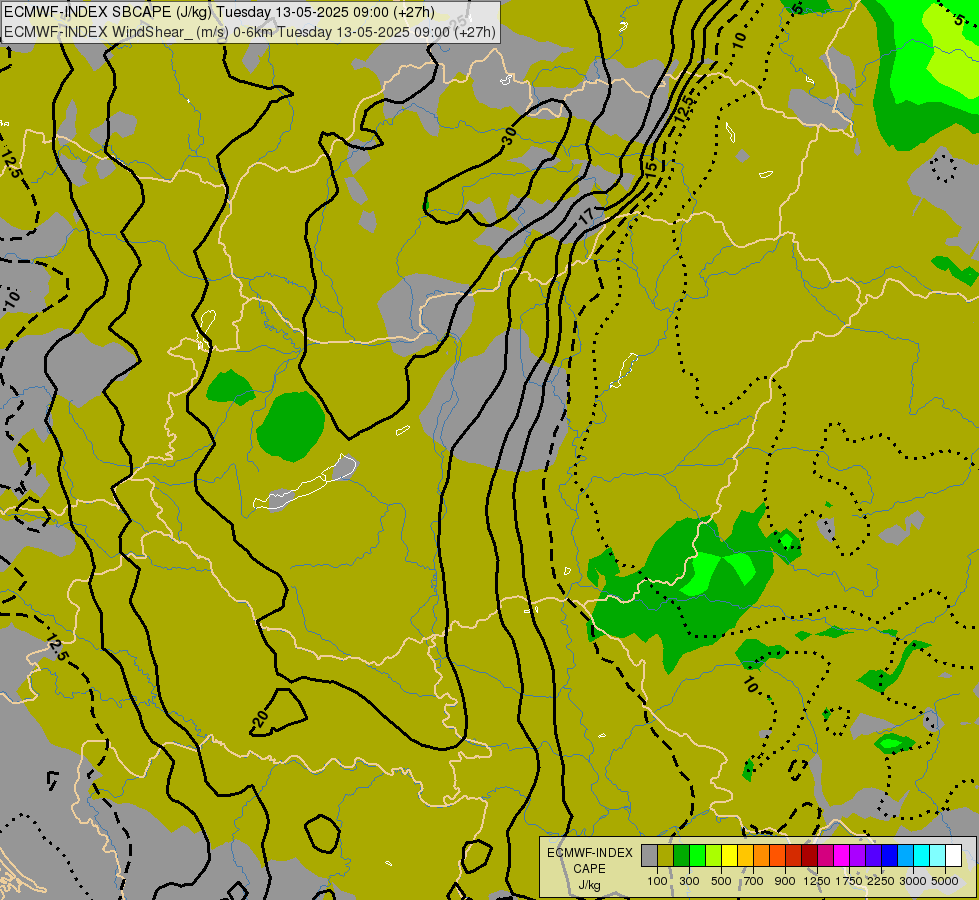Screen dimensions: 979x900
Task: Choose the white legend swatch above 5000
Action: 953,856
